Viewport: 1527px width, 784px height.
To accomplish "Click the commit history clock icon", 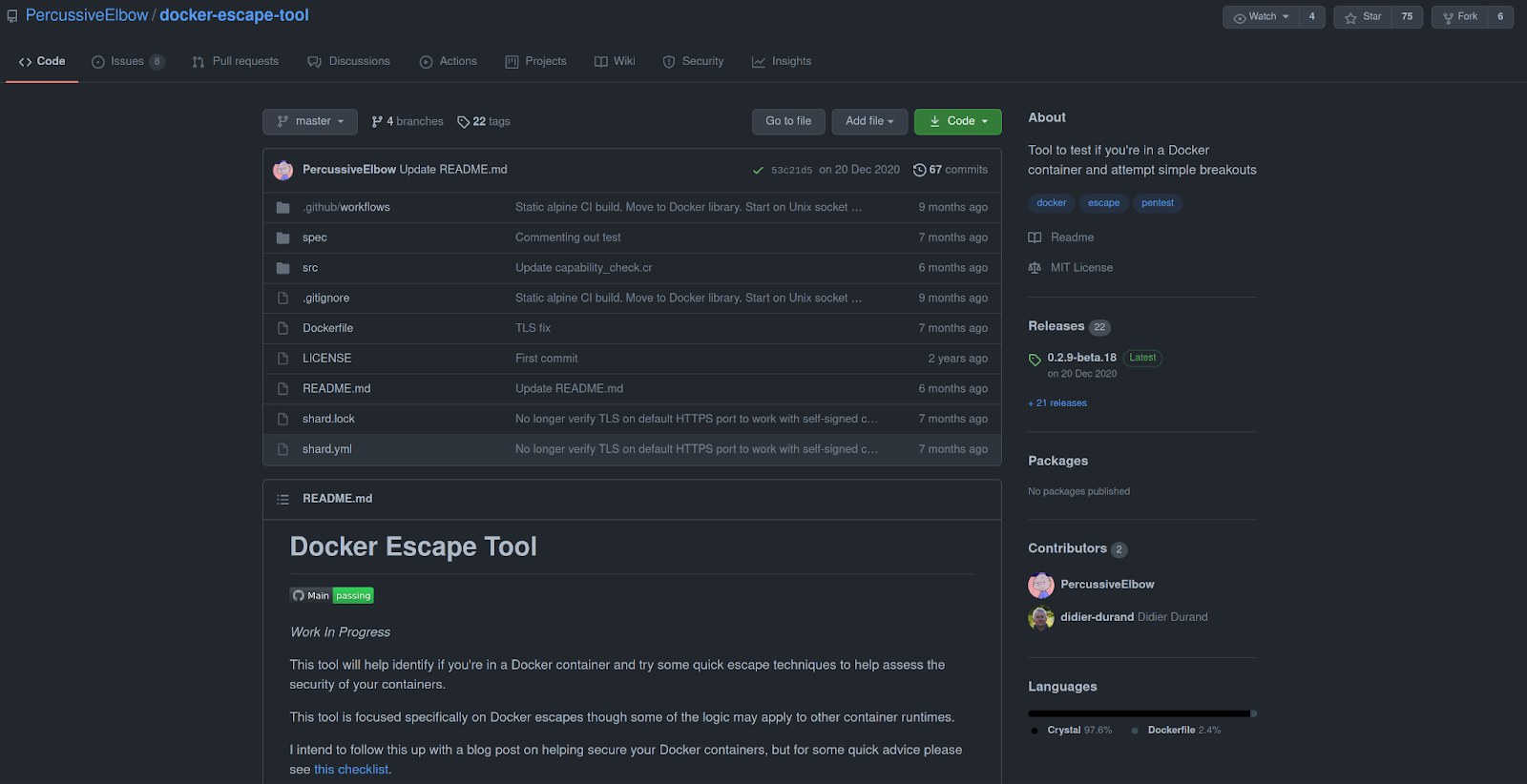I will pos(919,170).
